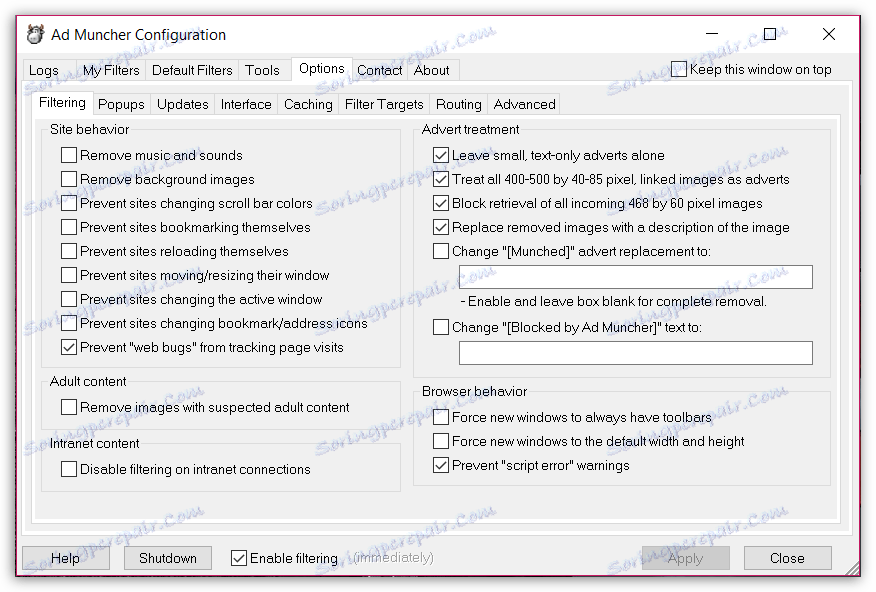
Task: Click the Close button at bottom right
Action: click(x=787, y=558)
